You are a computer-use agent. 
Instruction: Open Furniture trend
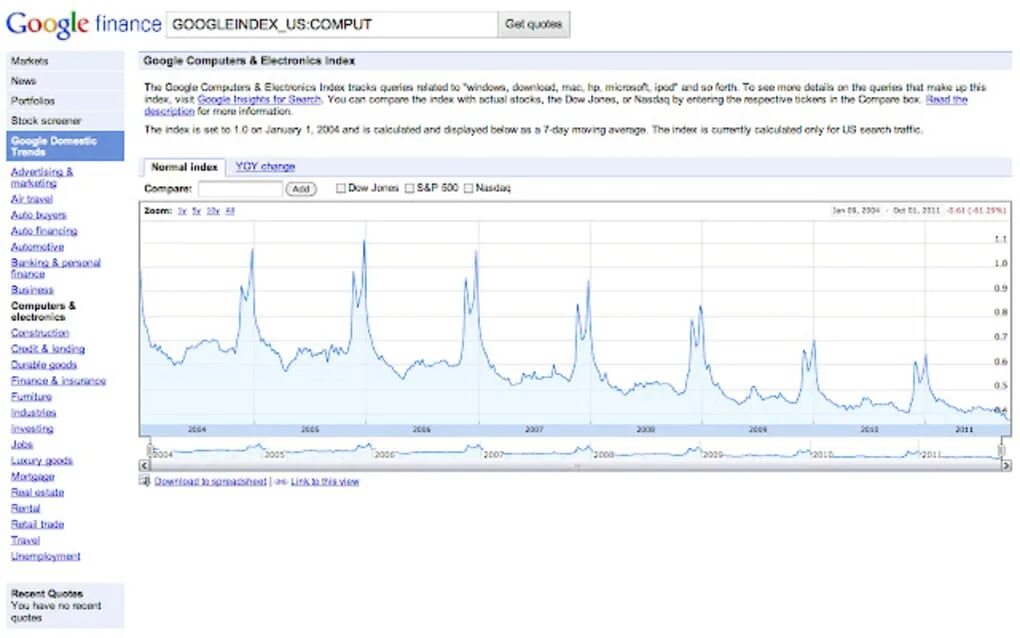(x=31, y=397)
